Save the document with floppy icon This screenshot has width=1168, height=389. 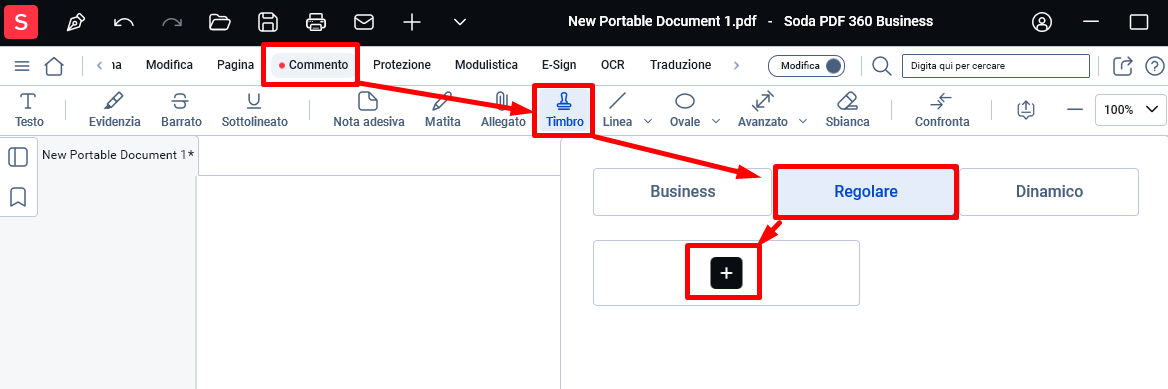268,22
